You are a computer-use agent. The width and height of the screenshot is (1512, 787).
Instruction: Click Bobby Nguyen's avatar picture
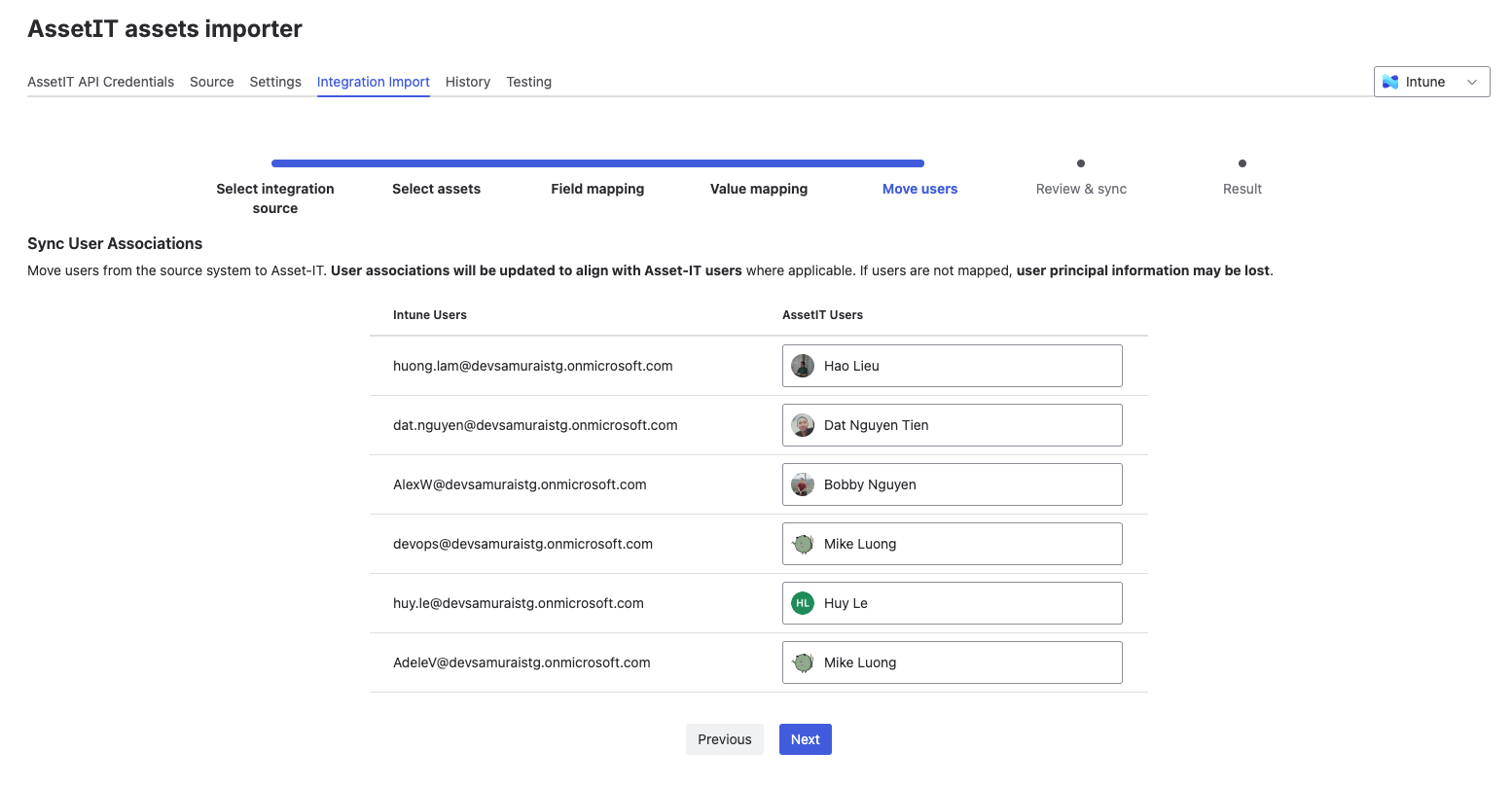[803, 484]
